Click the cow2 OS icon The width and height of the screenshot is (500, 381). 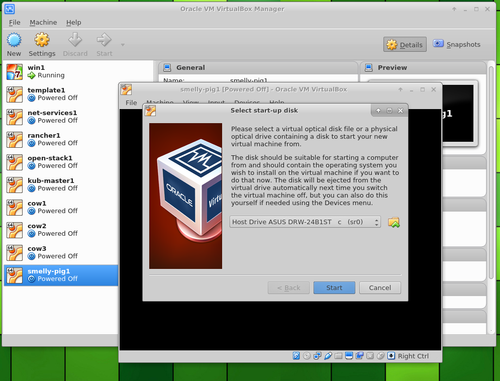pyautogui.click(x=15, y=230)
